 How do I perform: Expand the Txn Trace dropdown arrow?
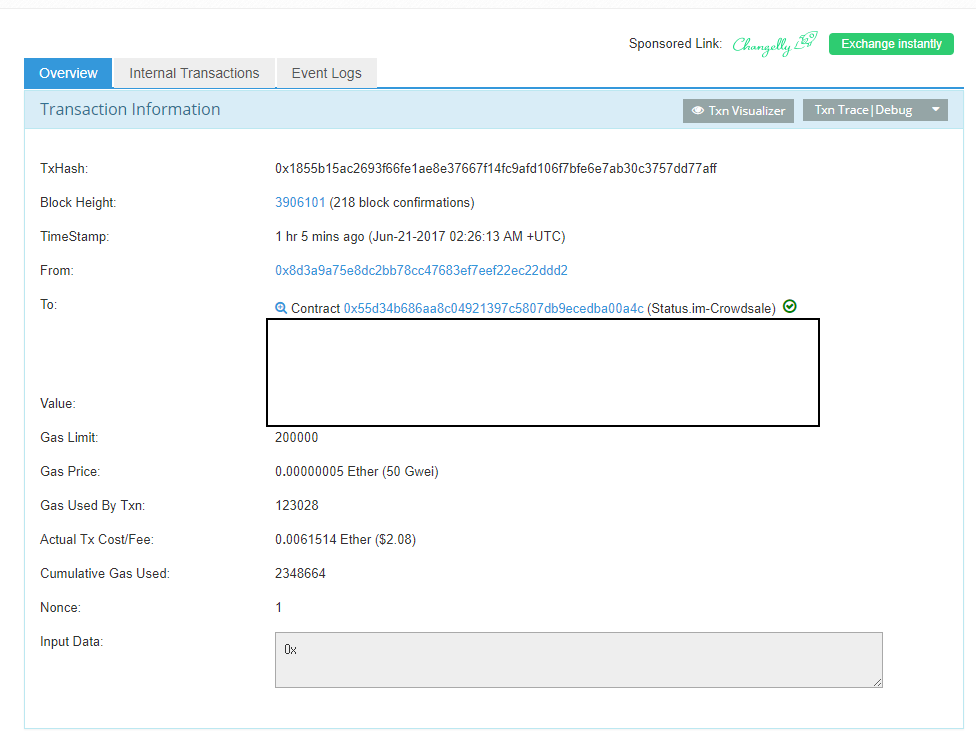[x=936, y=110]
